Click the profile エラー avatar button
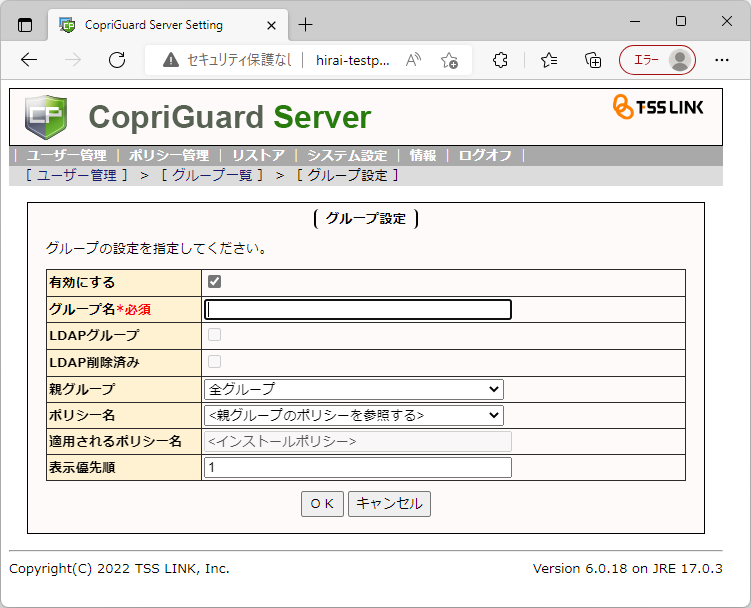This screenshot has width=751, height=608. tap(657, 60)
